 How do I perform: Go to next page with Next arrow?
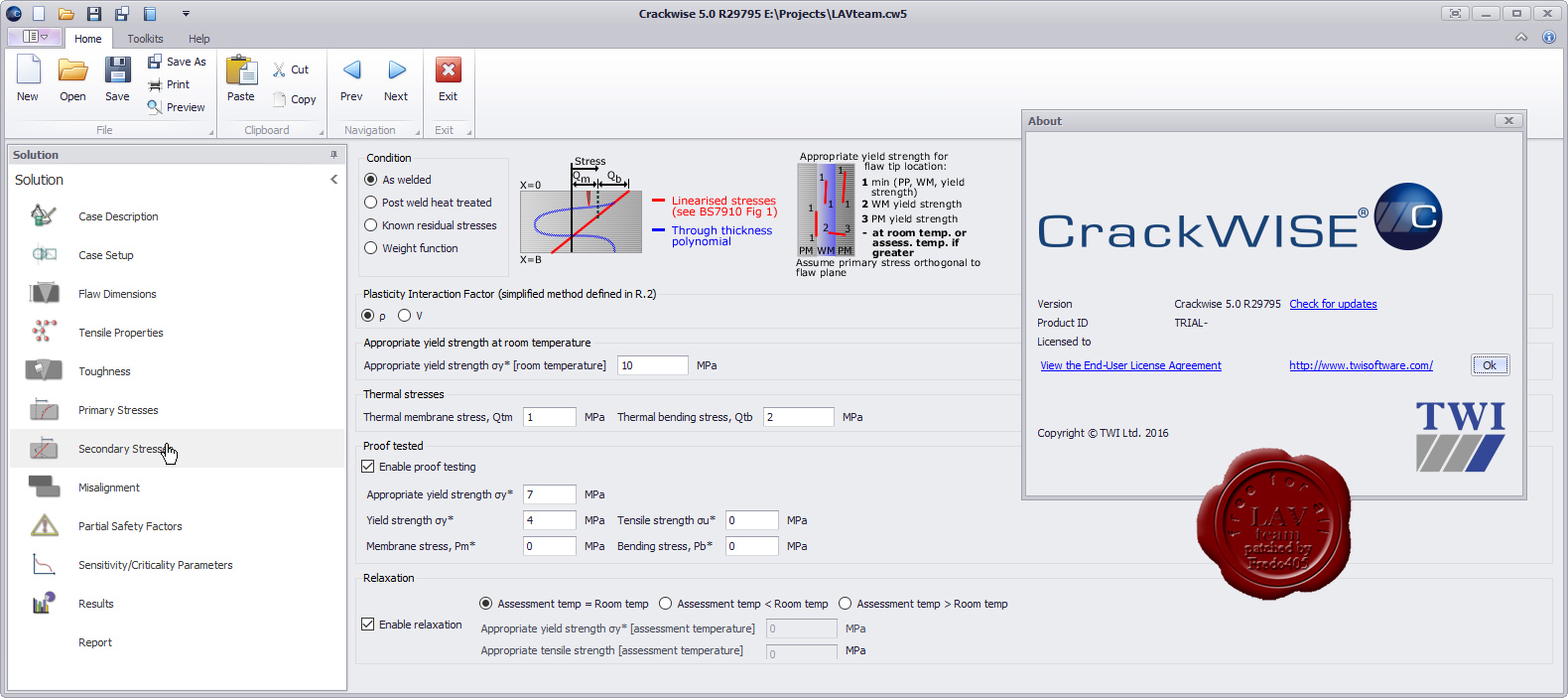coord(397,70)
